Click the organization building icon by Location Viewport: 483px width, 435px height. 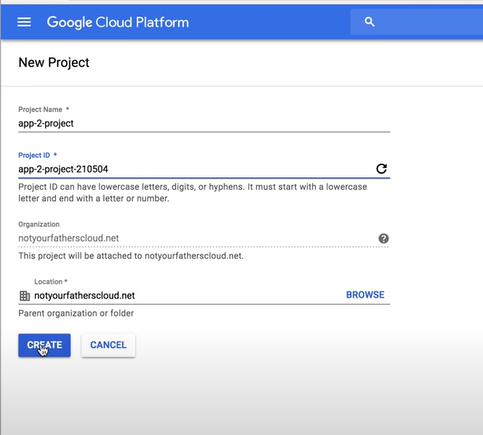pyautogui.click(x=25, y=296)
